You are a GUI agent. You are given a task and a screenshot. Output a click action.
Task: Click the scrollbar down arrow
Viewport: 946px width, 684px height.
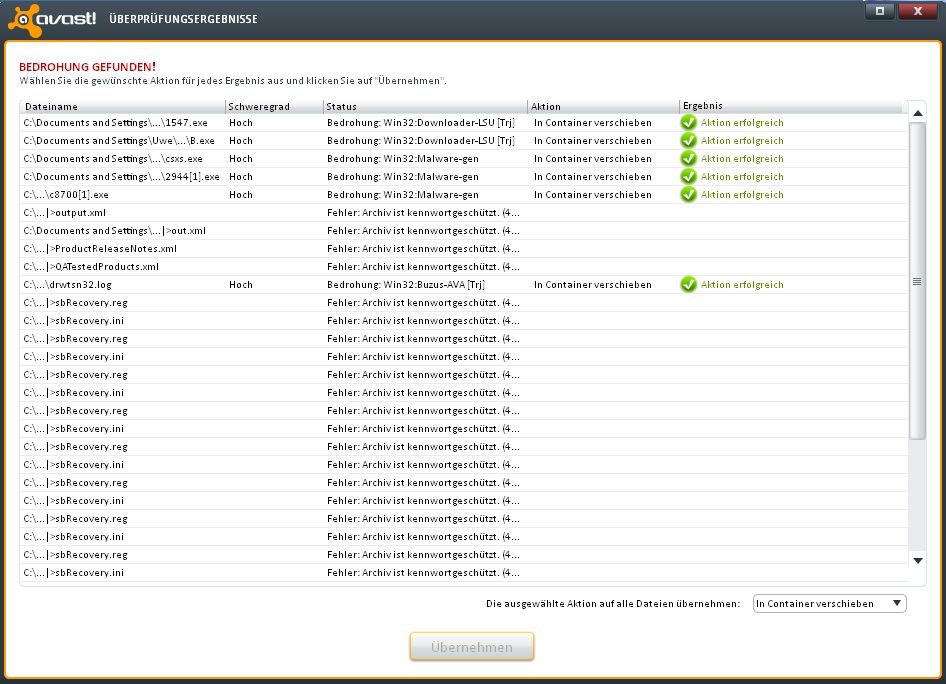point(917,560)
